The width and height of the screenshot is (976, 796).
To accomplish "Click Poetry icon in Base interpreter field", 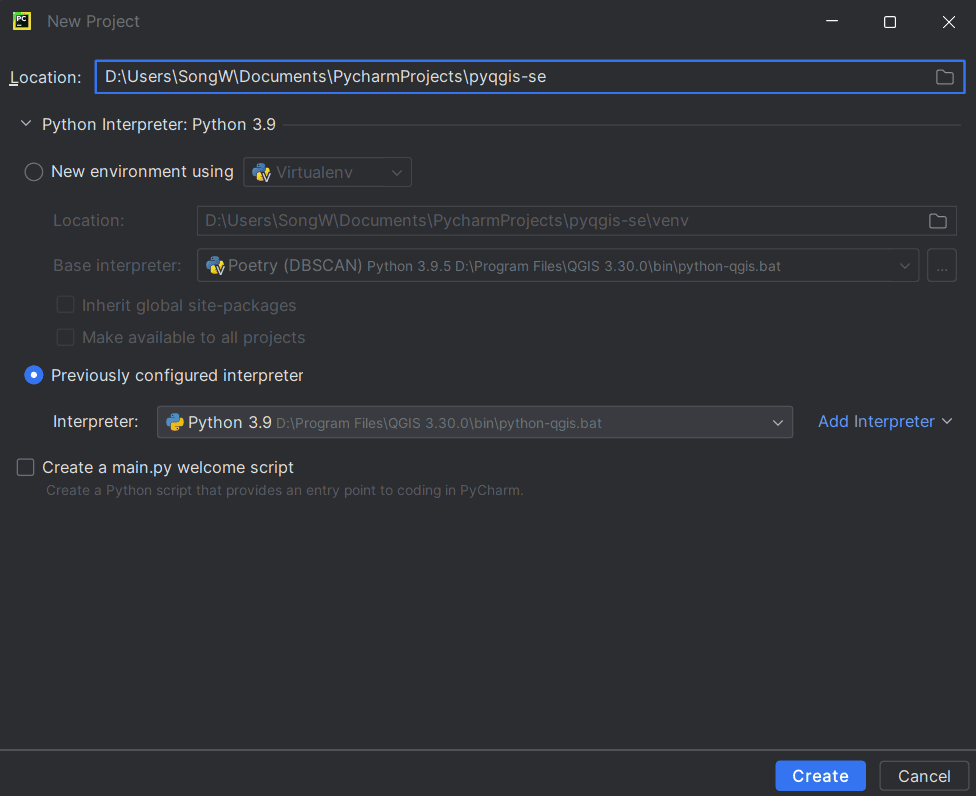I will click(215, 266).
